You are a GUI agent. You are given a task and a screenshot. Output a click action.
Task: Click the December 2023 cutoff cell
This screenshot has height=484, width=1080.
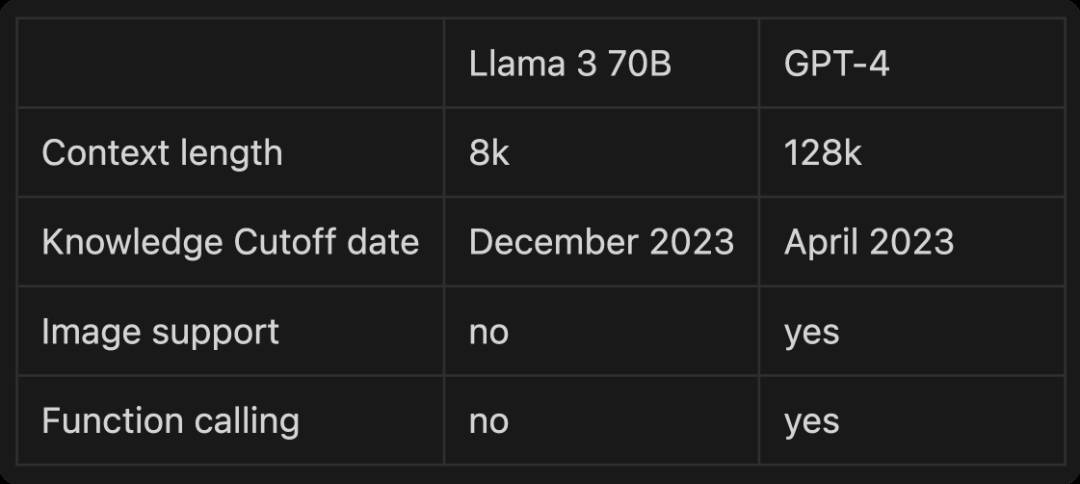point(601,242)
